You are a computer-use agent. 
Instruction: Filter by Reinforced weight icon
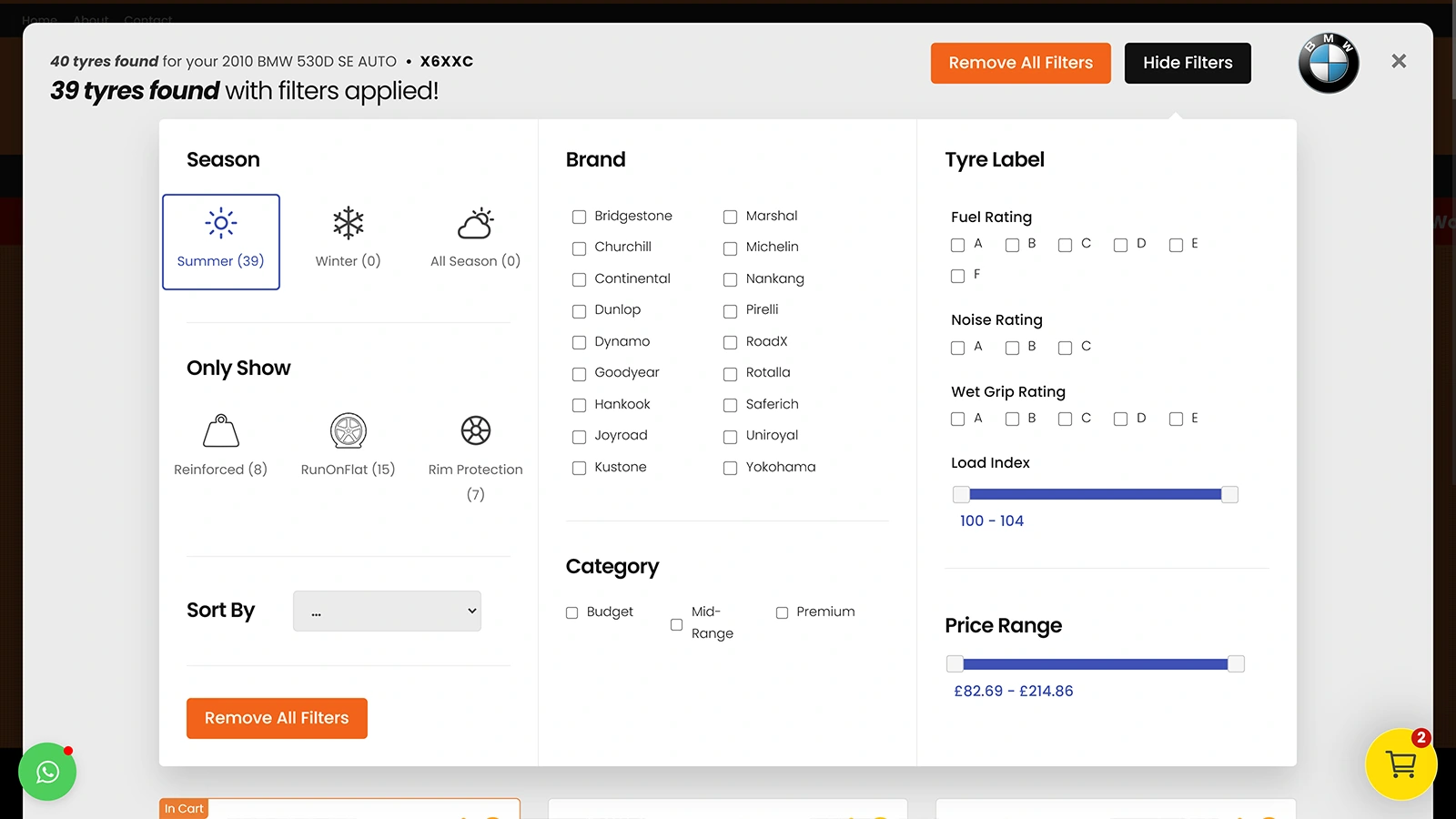220,431
